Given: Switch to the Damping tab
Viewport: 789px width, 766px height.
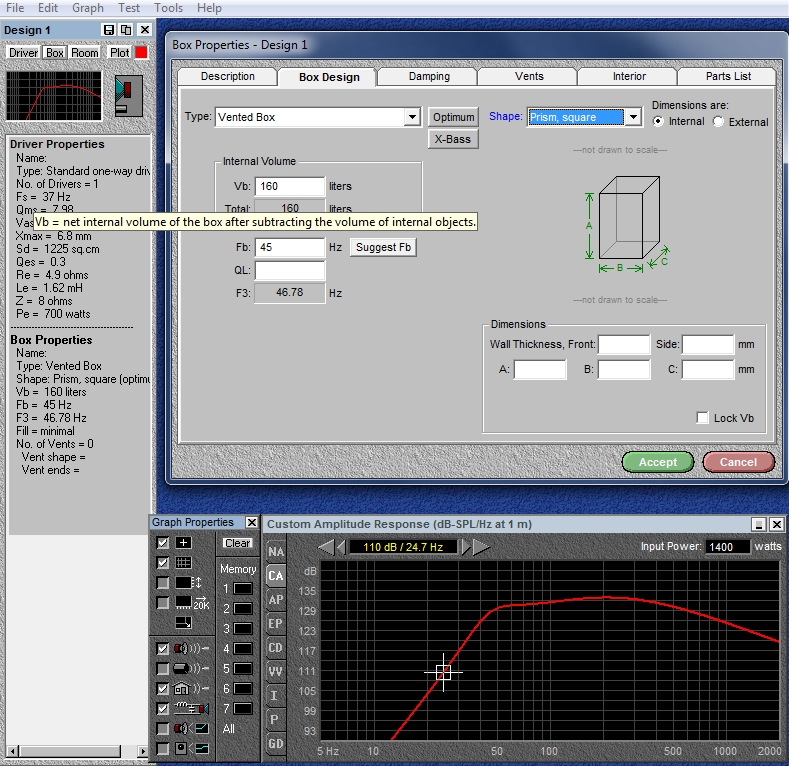Looking at the screenshot, I should (429, 76).
